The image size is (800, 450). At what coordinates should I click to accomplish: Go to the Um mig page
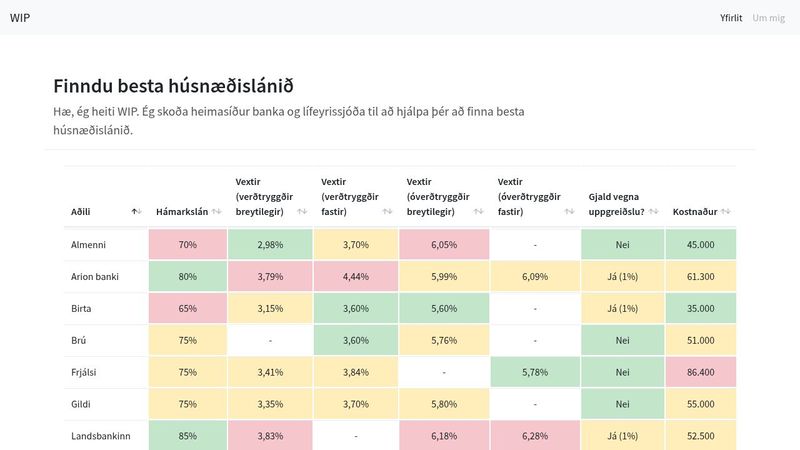click(768, 18)
